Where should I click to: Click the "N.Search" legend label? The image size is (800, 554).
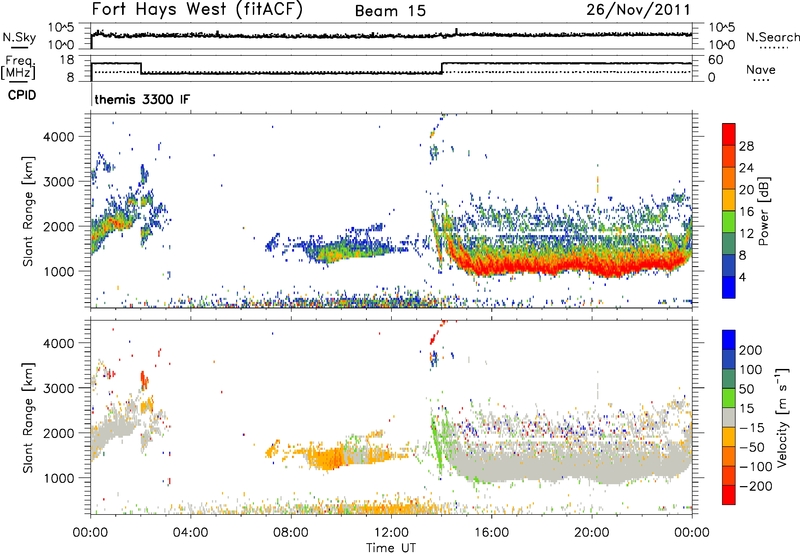772,37
